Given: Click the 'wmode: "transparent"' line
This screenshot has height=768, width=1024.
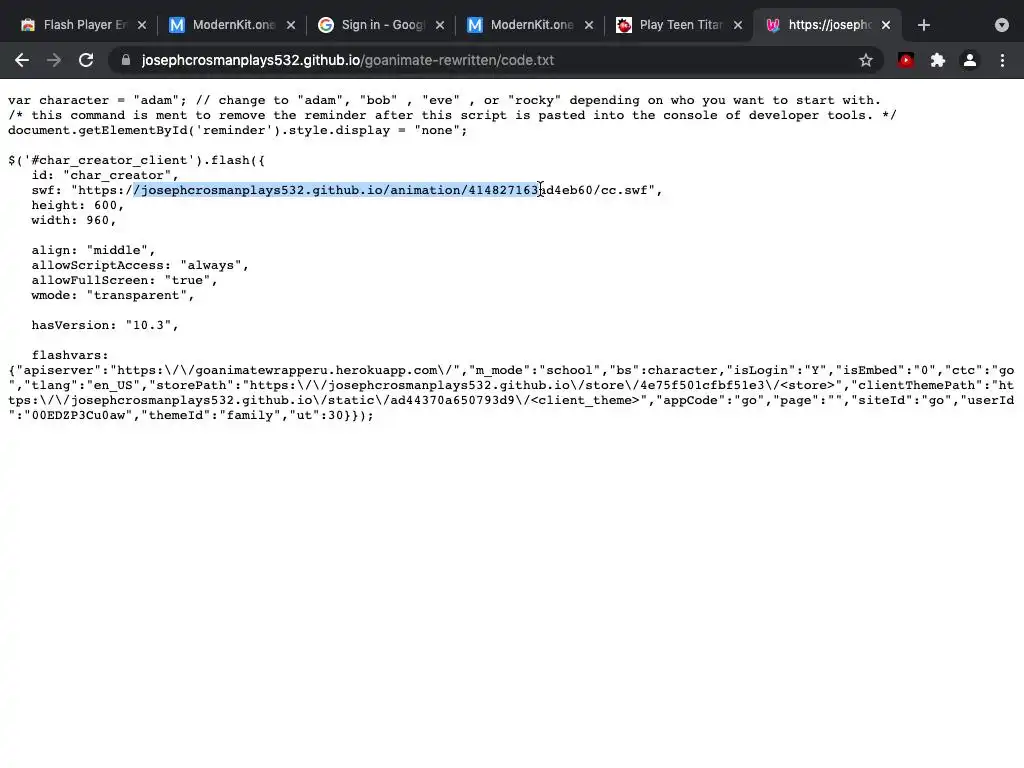Looking at the screenshot, I should tap(112, 295).
